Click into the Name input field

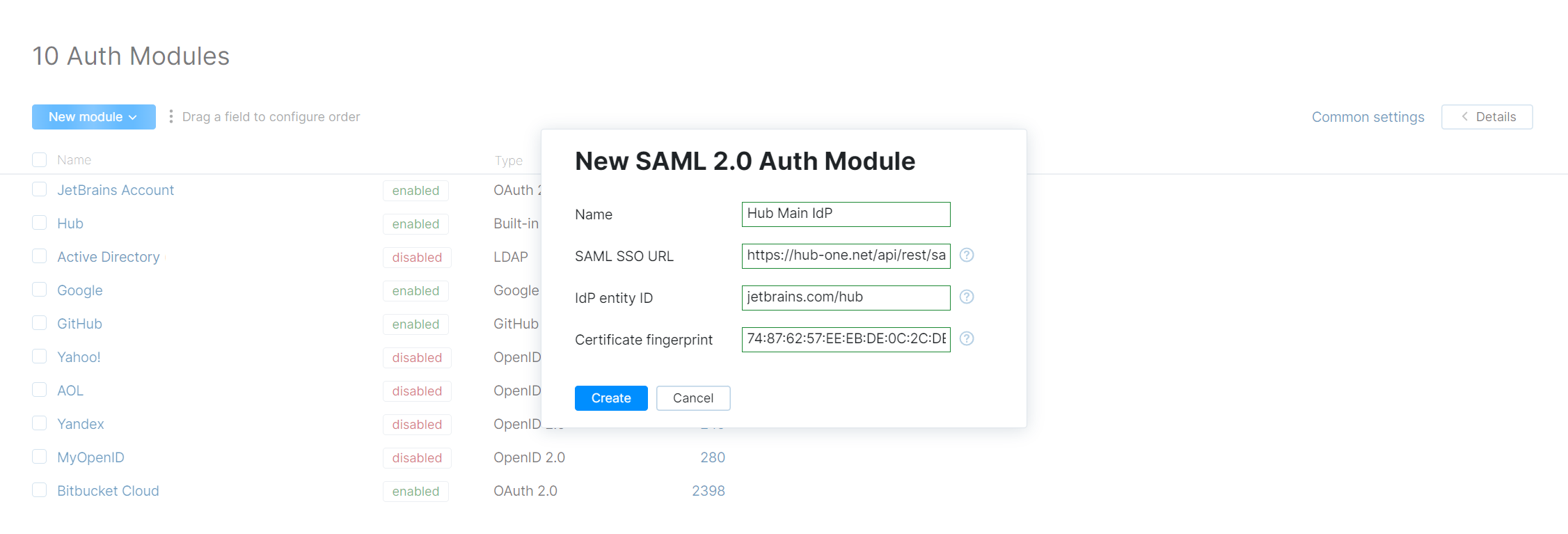coord(846,214)
